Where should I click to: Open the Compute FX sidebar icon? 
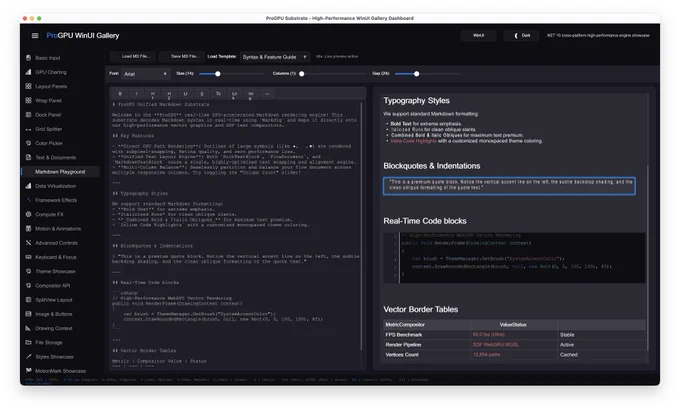point(28,214)
